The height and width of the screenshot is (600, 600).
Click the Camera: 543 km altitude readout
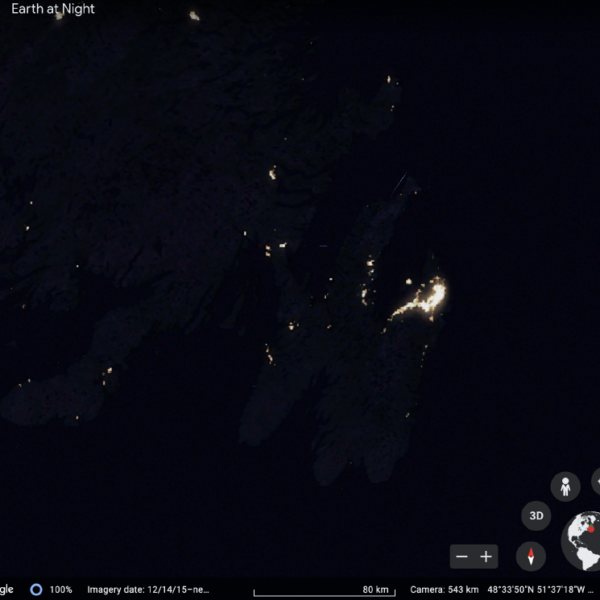444,589
